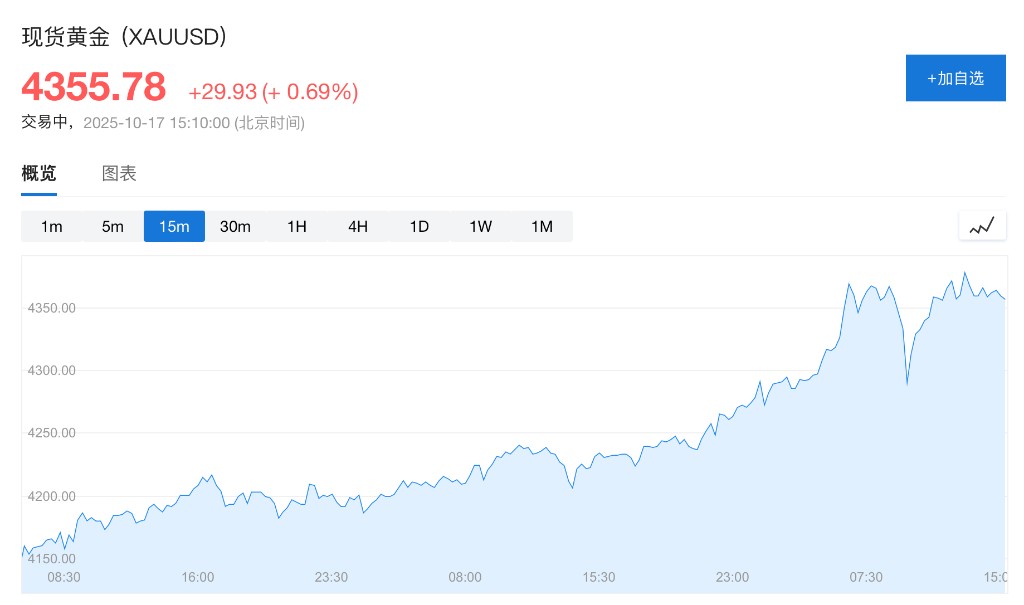This screenshot has height=605, width=1024.
Task: Select the 5m interval
Action: pos(113,226)
